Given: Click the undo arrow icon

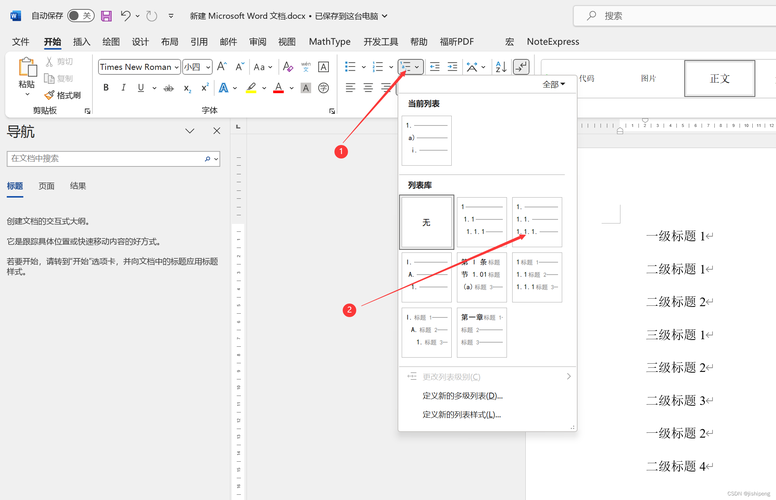Looking at the screenshot, I should (x=126, y=16).
